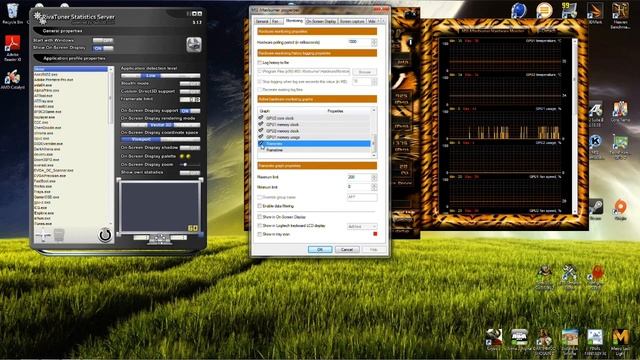
Task: Click Detach in hardware monitor window
Action: 547,30
